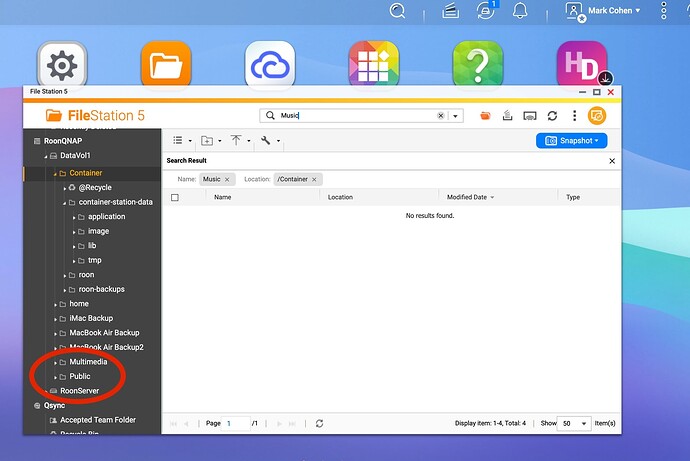Viewport: 690px width, 461px height.
Task: Select the roon-backups folder
Action: (102, 289)
